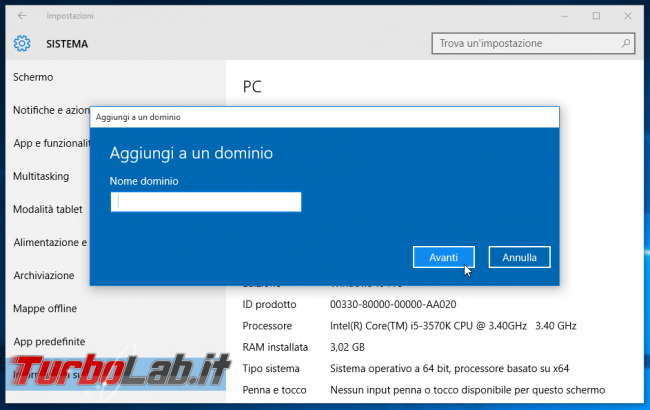Screen dimensions: 650x410
Task: Click the Penna e tocco value text
Action: tap(467, 390)
